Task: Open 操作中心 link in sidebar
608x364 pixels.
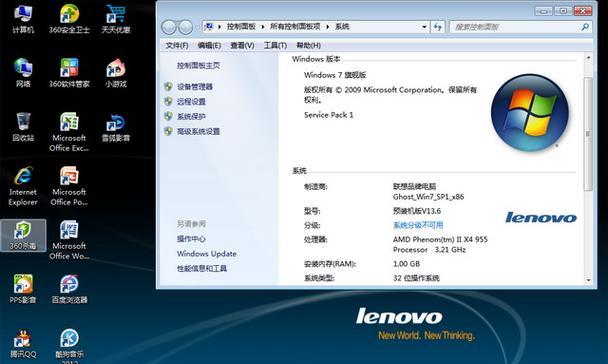Action: (x=191, y=239)
